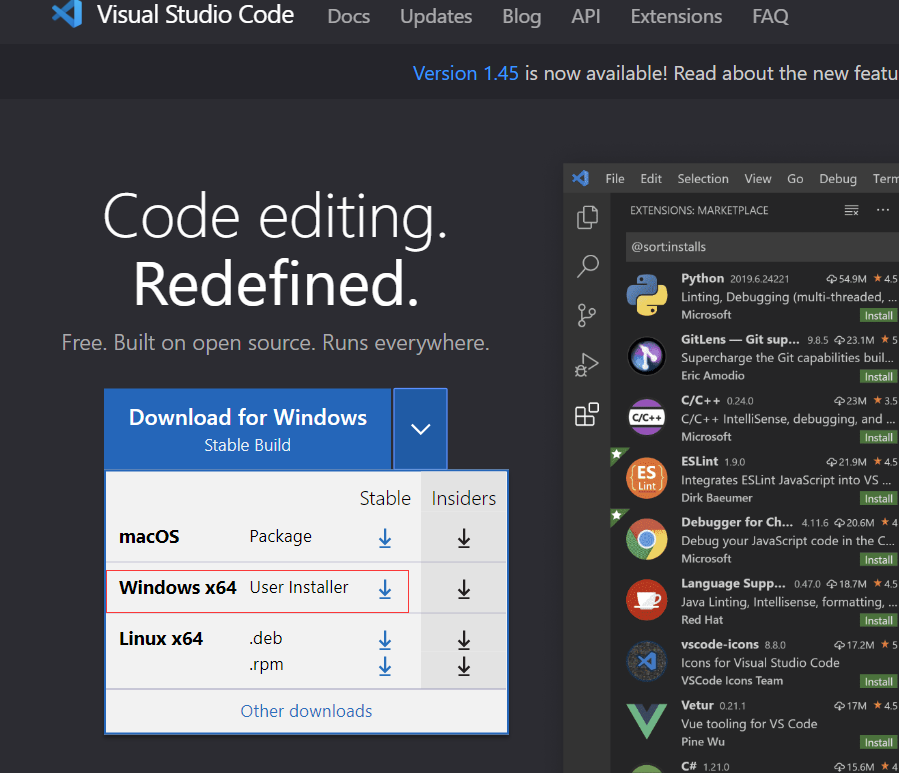Viewport: 899px width, 773px height.
Task: Click the macOS row label
Action: [x=149, y=537]
